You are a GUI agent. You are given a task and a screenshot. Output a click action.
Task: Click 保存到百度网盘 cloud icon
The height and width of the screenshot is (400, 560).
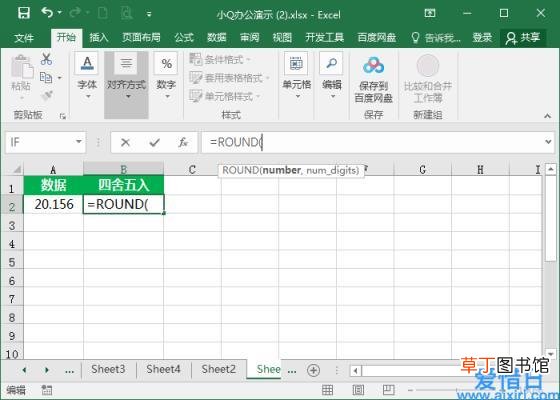[x=374, y=79]
